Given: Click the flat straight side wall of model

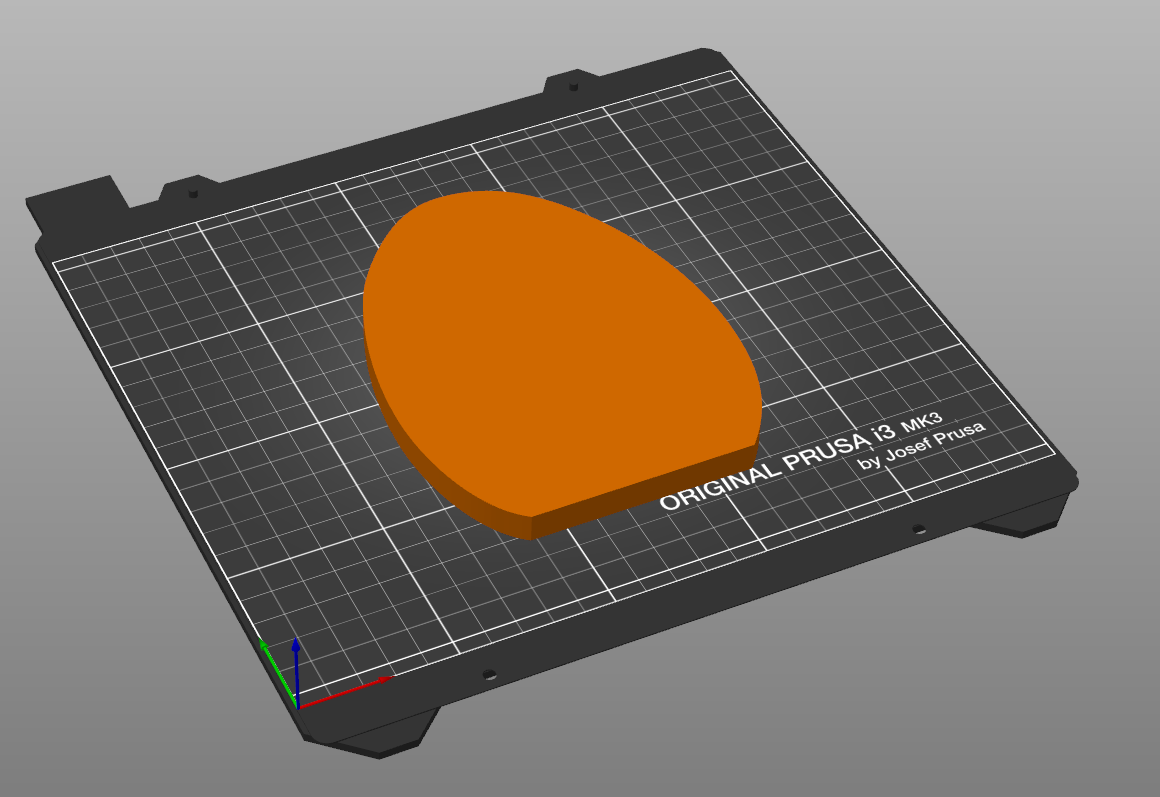Looking at the screenshot, I should coord(644,491).
